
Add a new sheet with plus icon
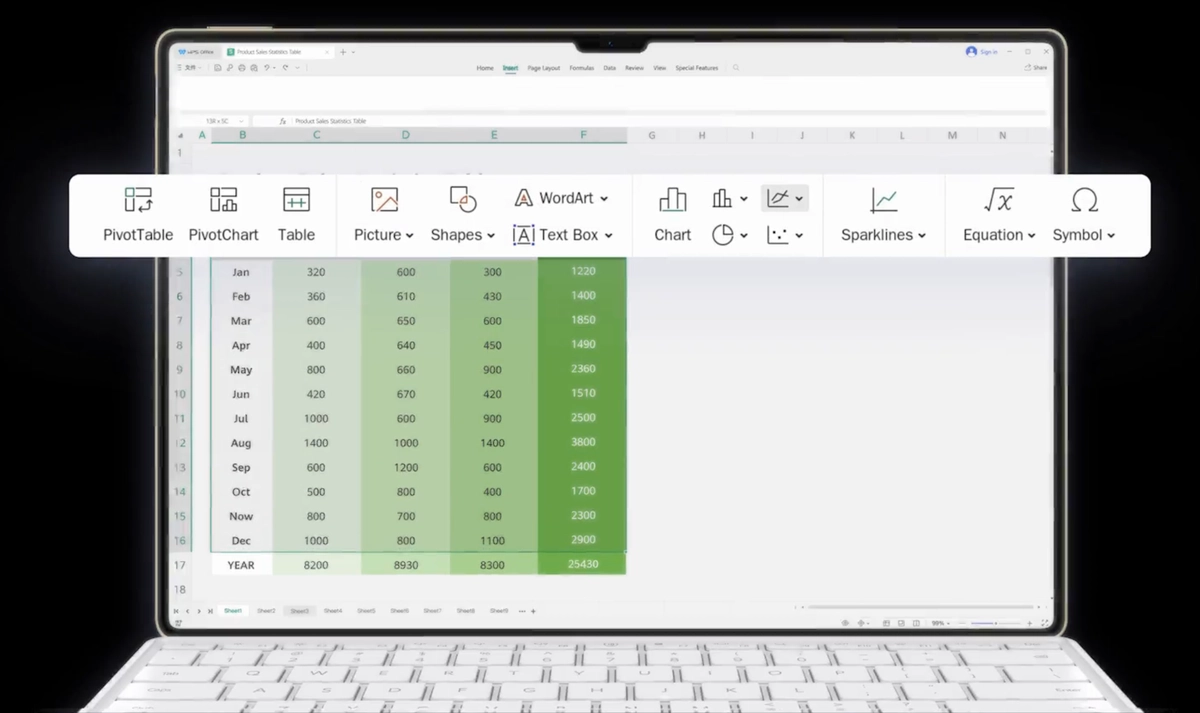533,611
